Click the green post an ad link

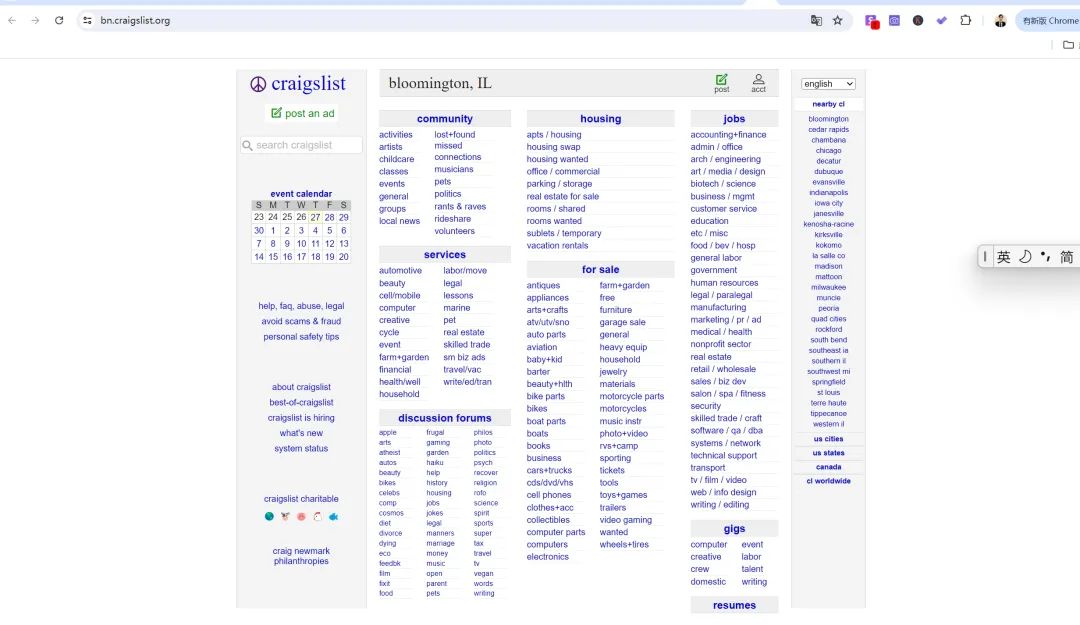point(302,113)
